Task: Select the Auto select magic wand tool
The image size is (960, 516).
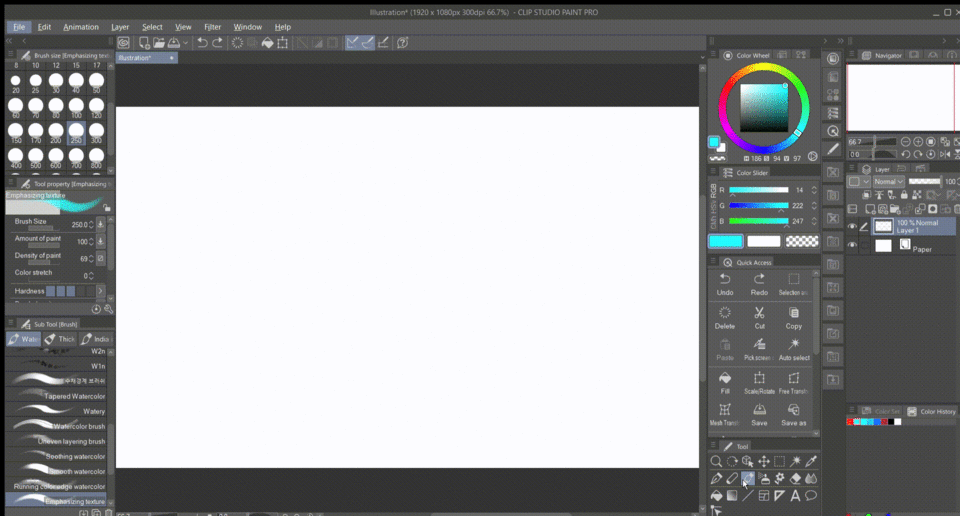Action: coord(795,462)
